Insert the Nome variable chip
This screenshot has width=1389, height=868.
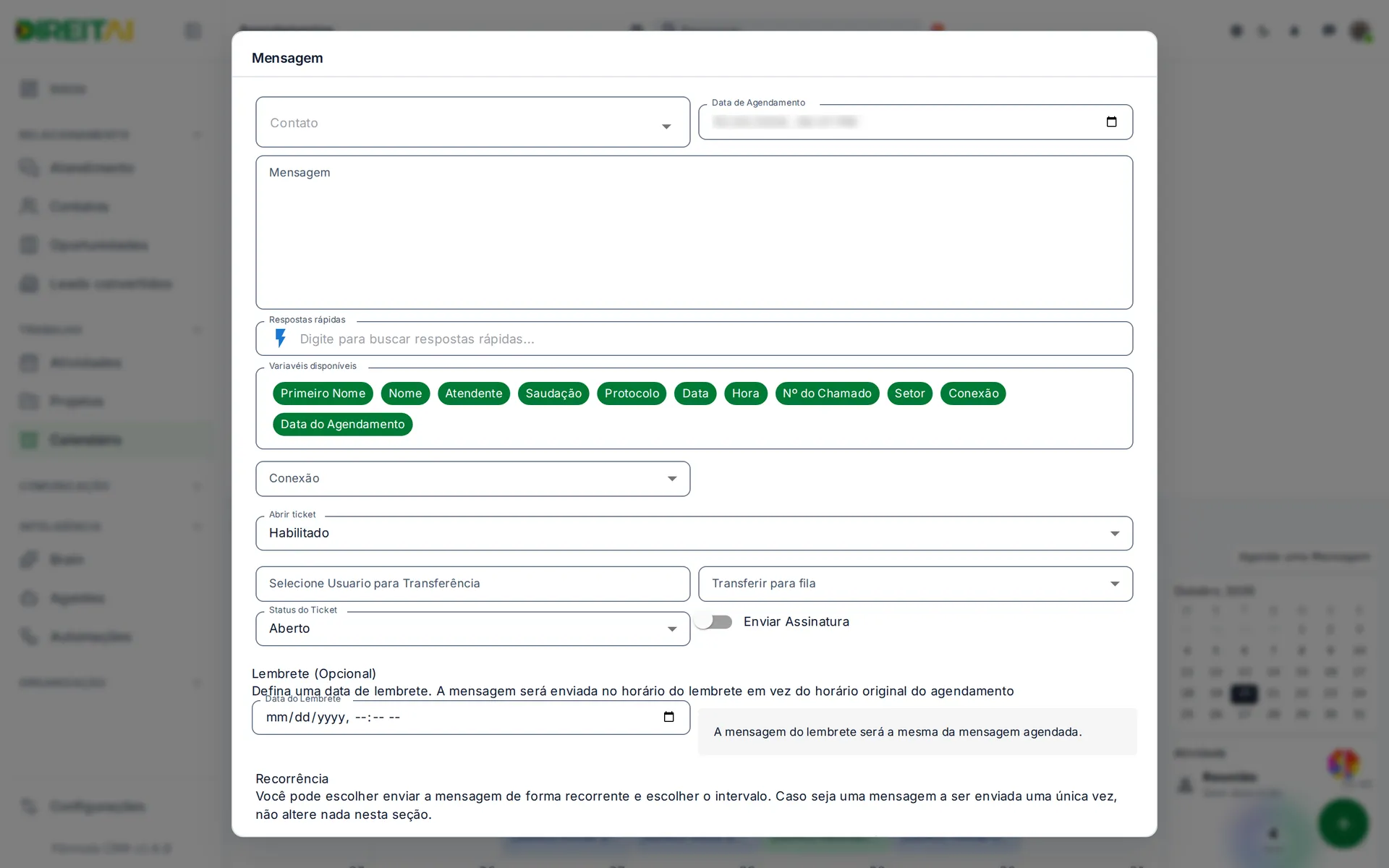405,393
